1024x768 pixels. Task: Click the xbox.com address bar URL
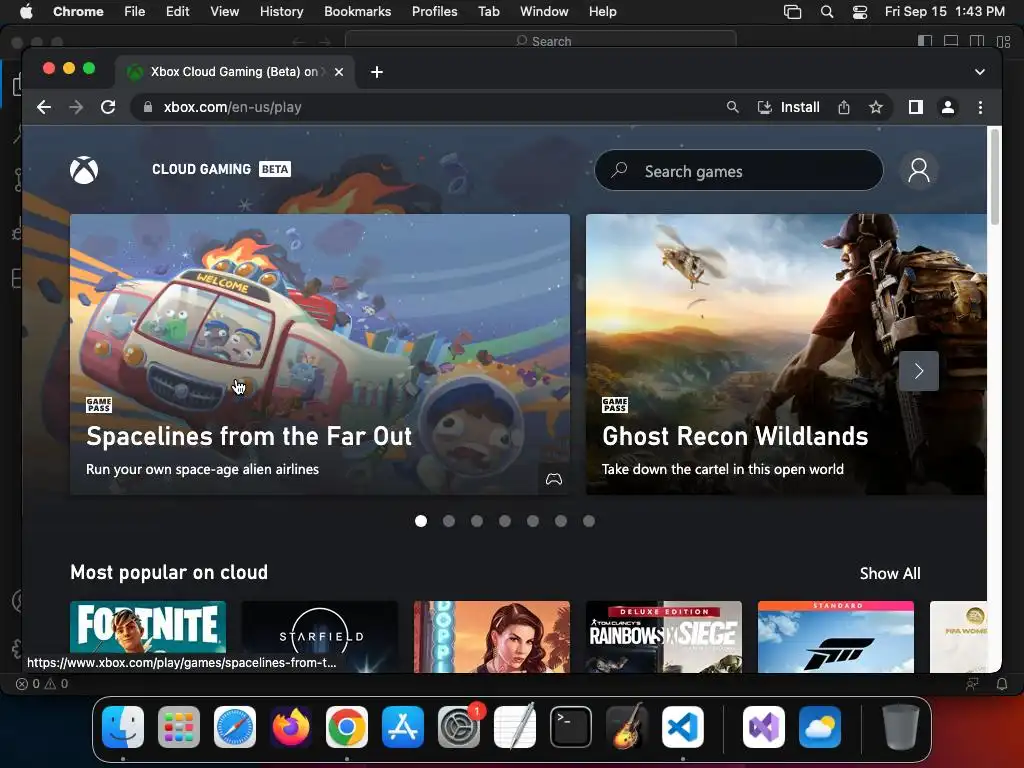pyautogui.click(x=232, y=107)
